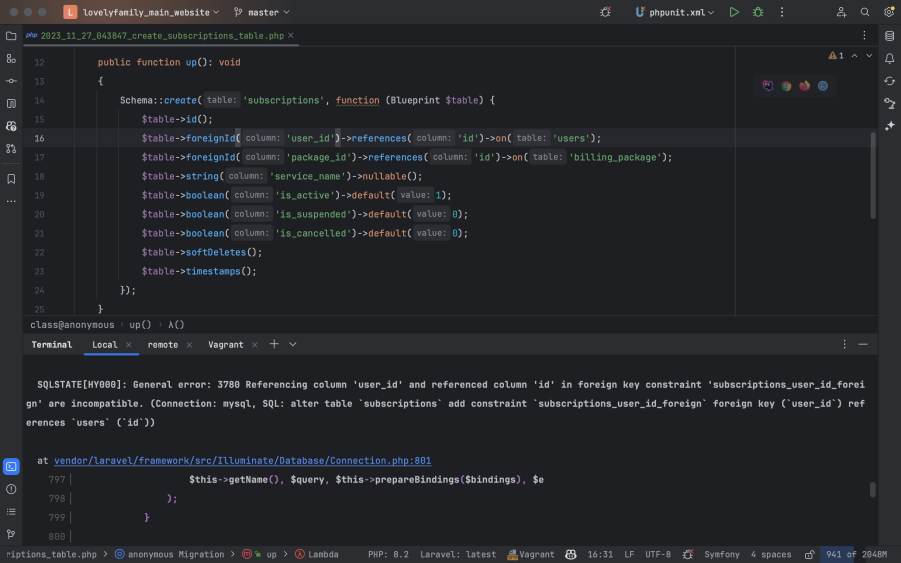Switch to the Vagrant terminal tab
The height and width of the screenshot is (563, 901).
click(225, 345)
